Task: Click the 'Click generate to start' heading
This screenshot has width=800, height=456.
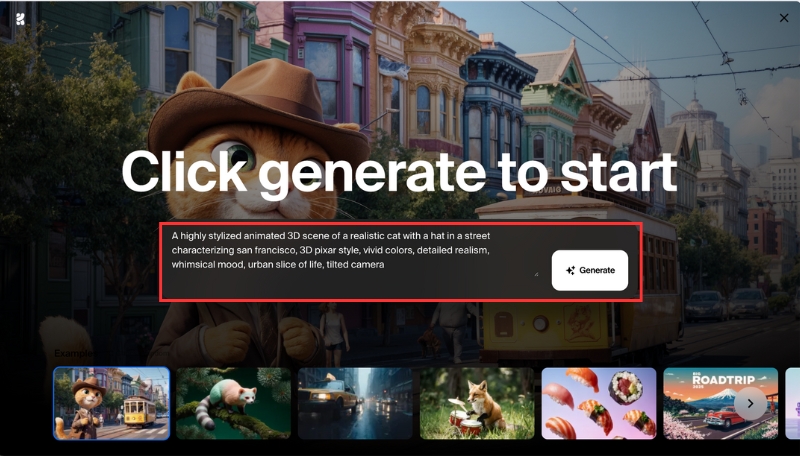Action: click(x=399, y=172)
